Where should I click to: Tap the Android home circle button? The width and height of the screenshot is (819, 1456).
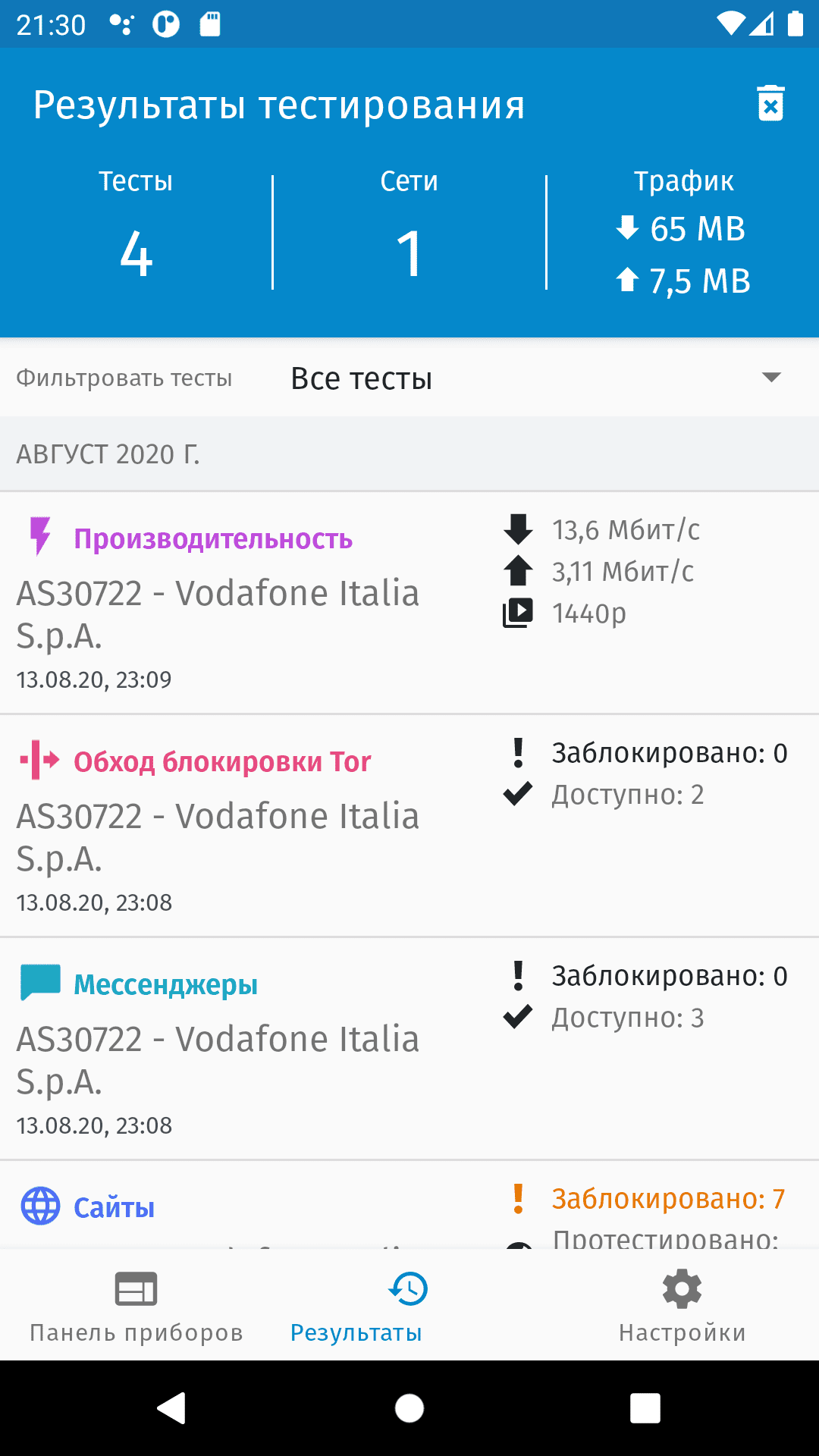pyautogui.click(x=409, y=1408)
